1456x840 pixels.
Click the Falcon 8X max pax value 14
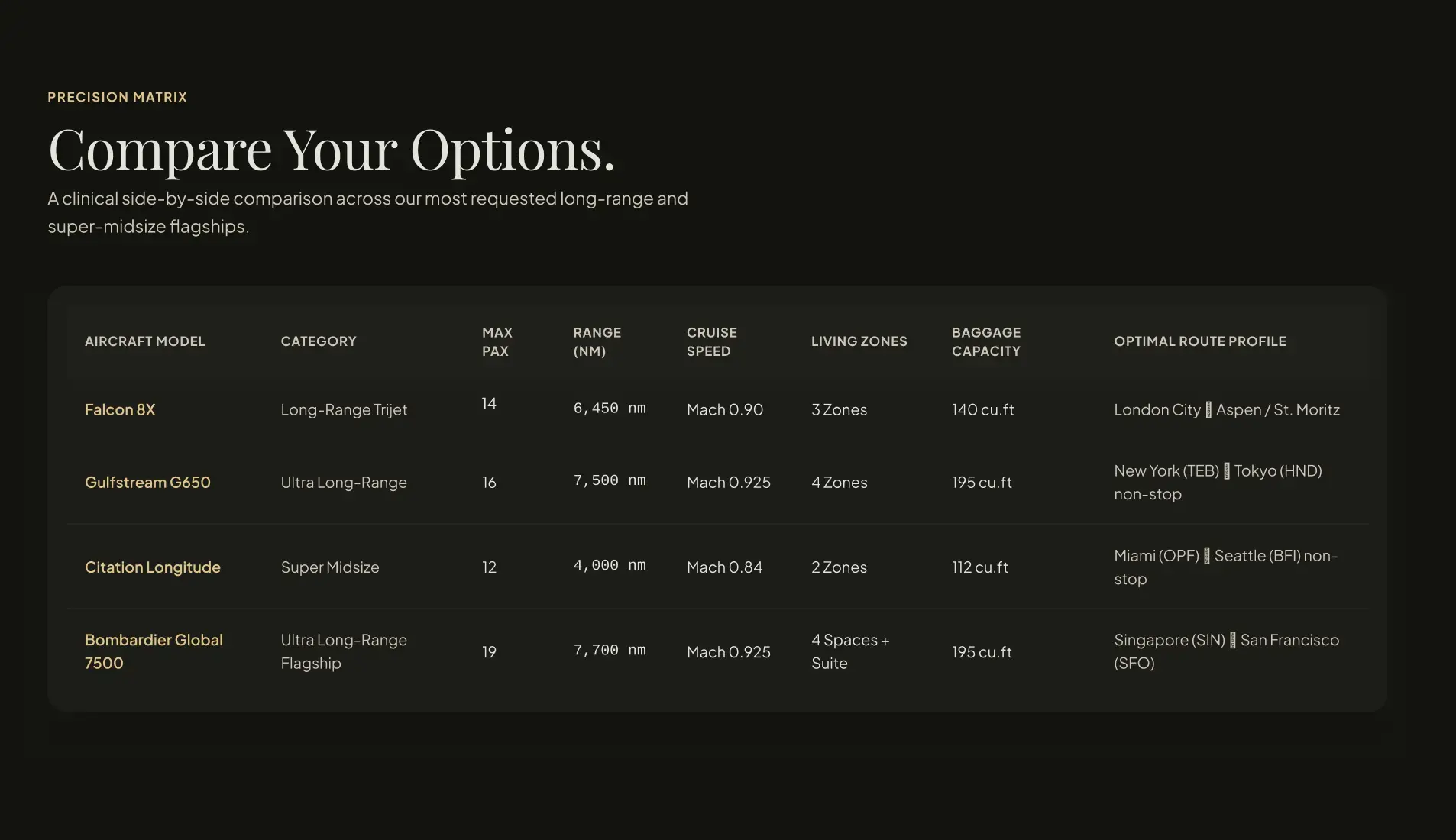coord(489,404)
